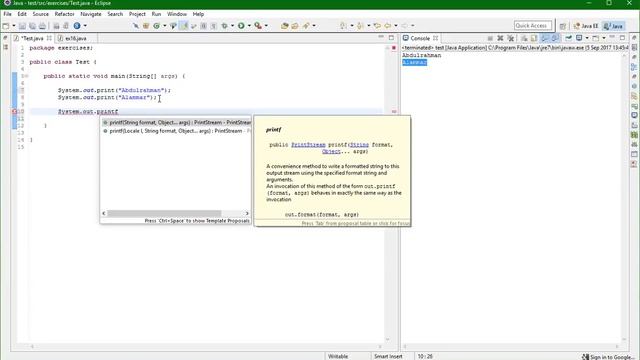640x360 pixels.
Task: Open the Run menu
Action: pos(156,14)
